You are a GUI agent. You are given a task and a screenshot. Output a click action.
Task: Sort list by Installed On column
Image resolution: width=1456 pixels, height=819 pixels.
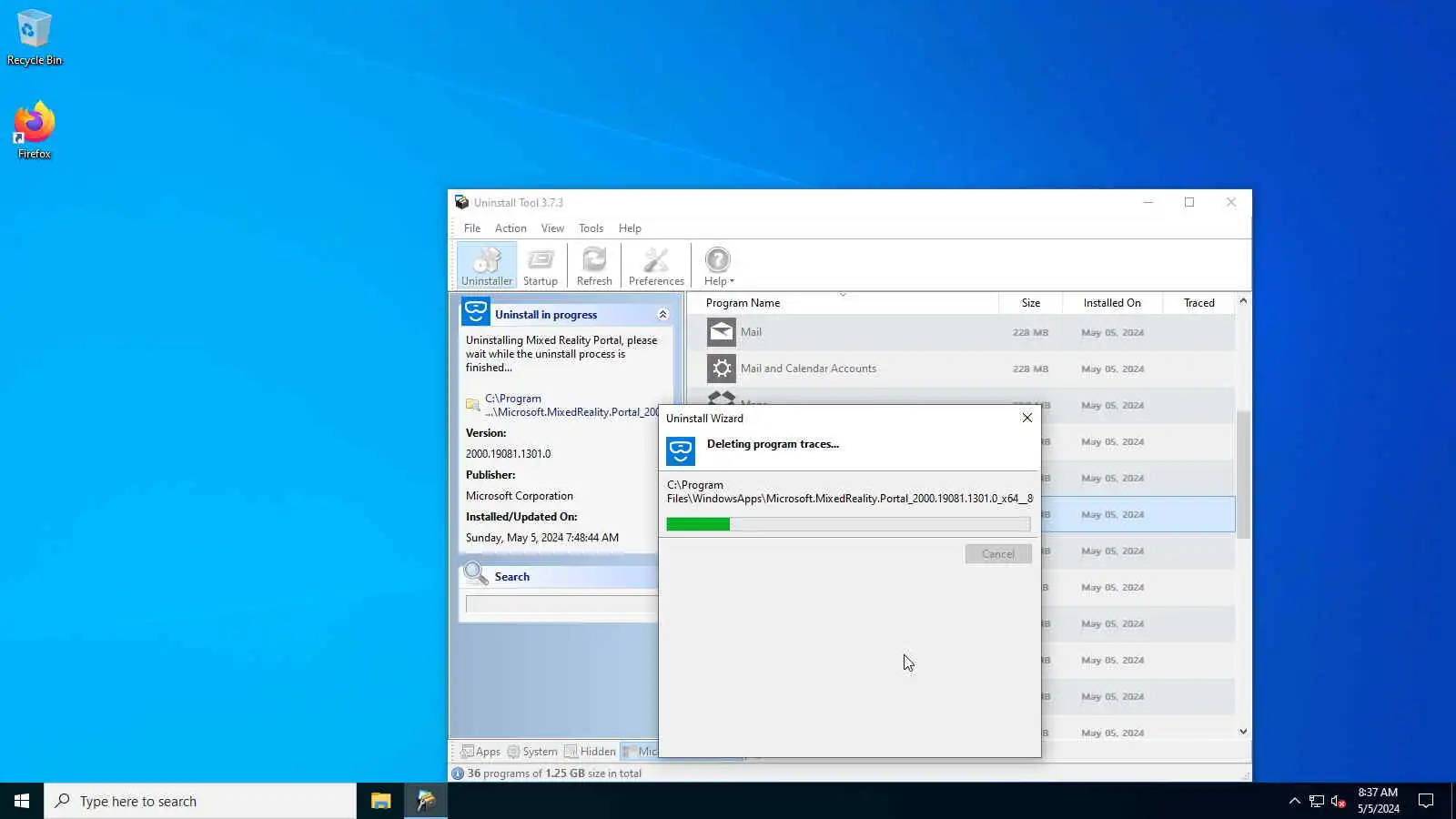[1112, 303]
